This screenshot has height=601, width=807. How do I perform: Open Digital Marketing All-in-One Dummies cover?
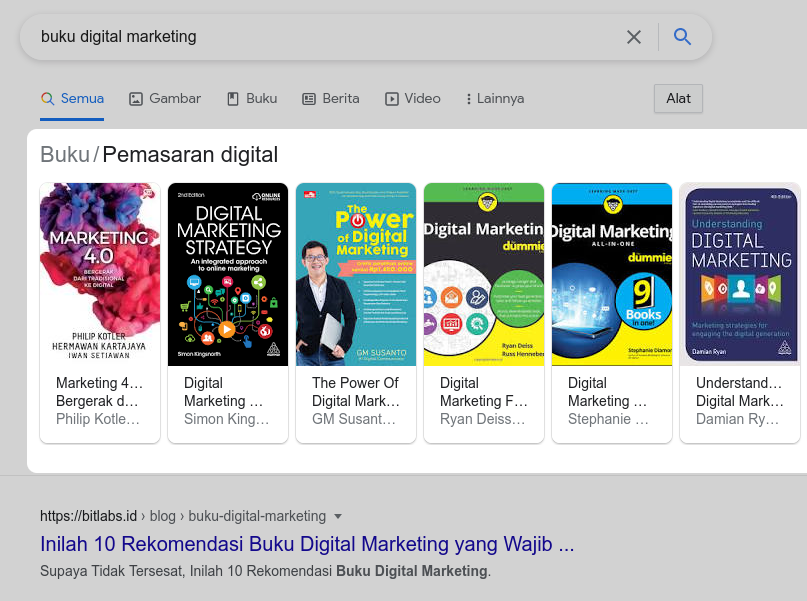tap(612, 274)
